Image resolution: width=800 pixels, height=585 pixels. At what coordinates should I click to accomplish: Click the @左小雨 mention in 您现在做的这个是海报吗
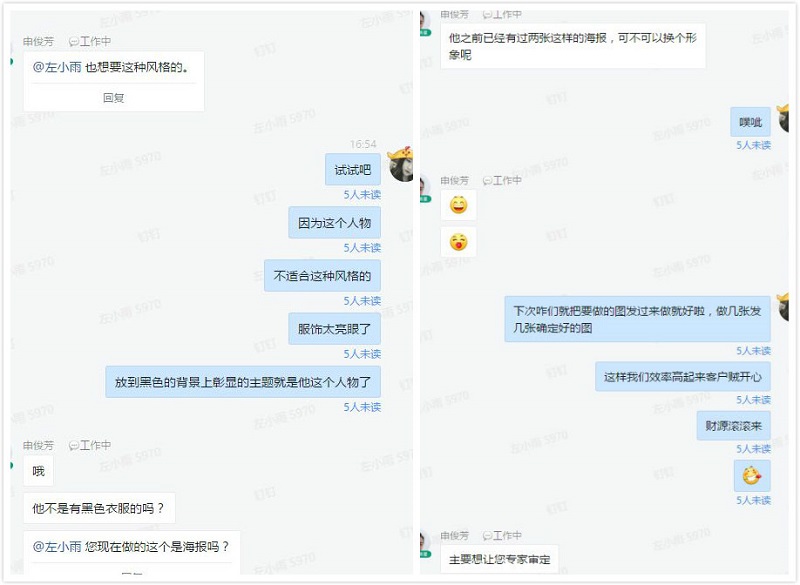57,547
